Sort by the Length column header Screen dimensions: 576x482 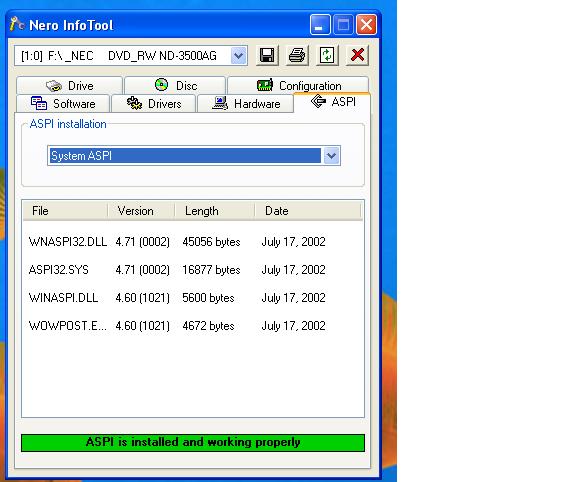click(x=215, y=211)
